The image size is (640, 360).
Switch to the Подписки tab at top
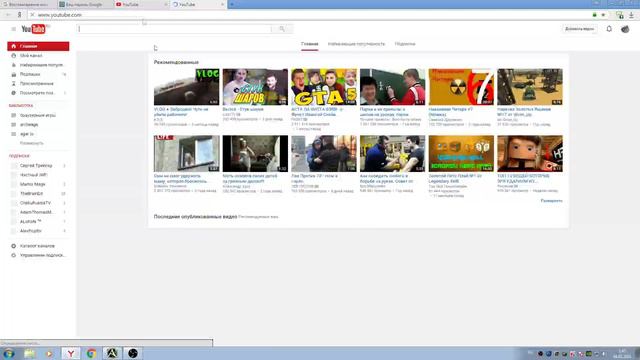405,44
